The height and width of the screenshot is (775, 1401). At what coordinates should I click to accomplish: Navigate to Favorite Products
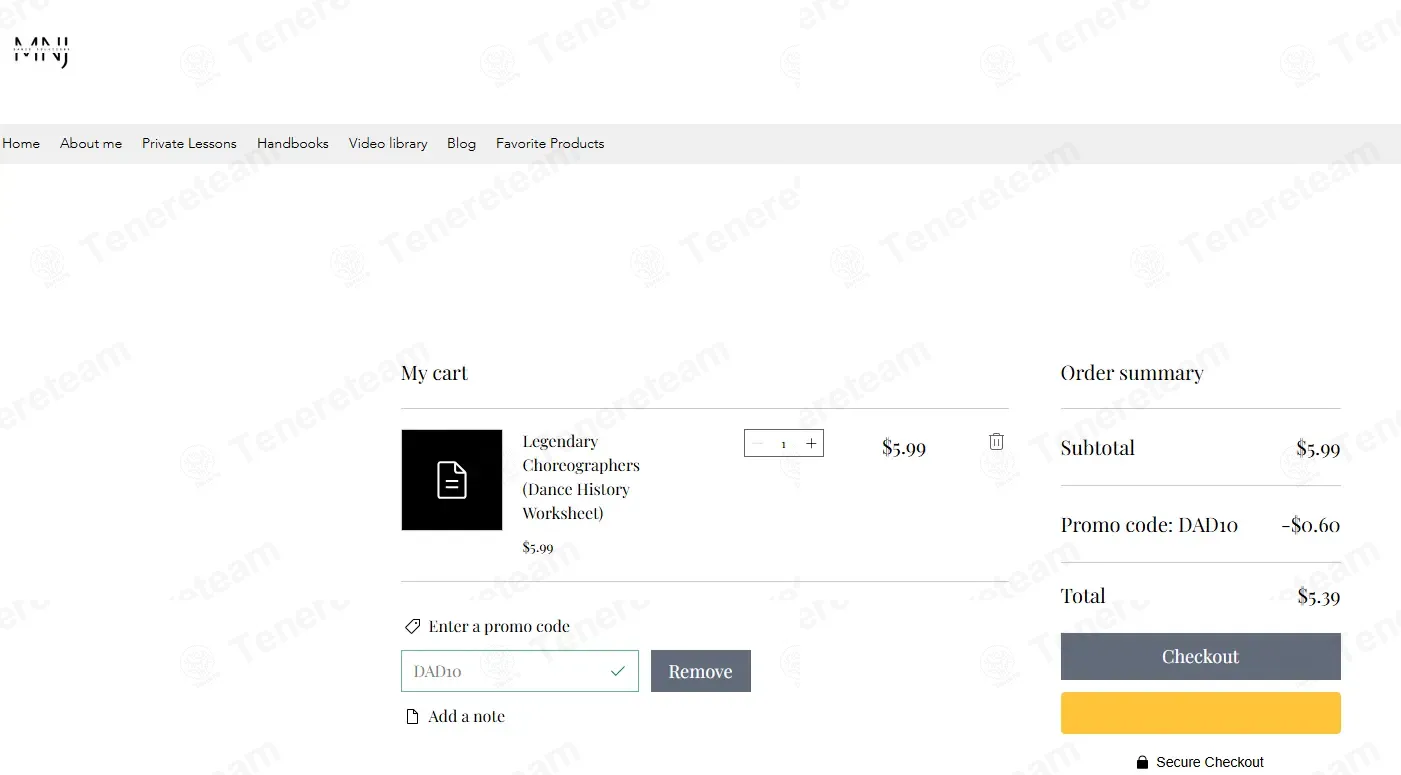point(550,143)
